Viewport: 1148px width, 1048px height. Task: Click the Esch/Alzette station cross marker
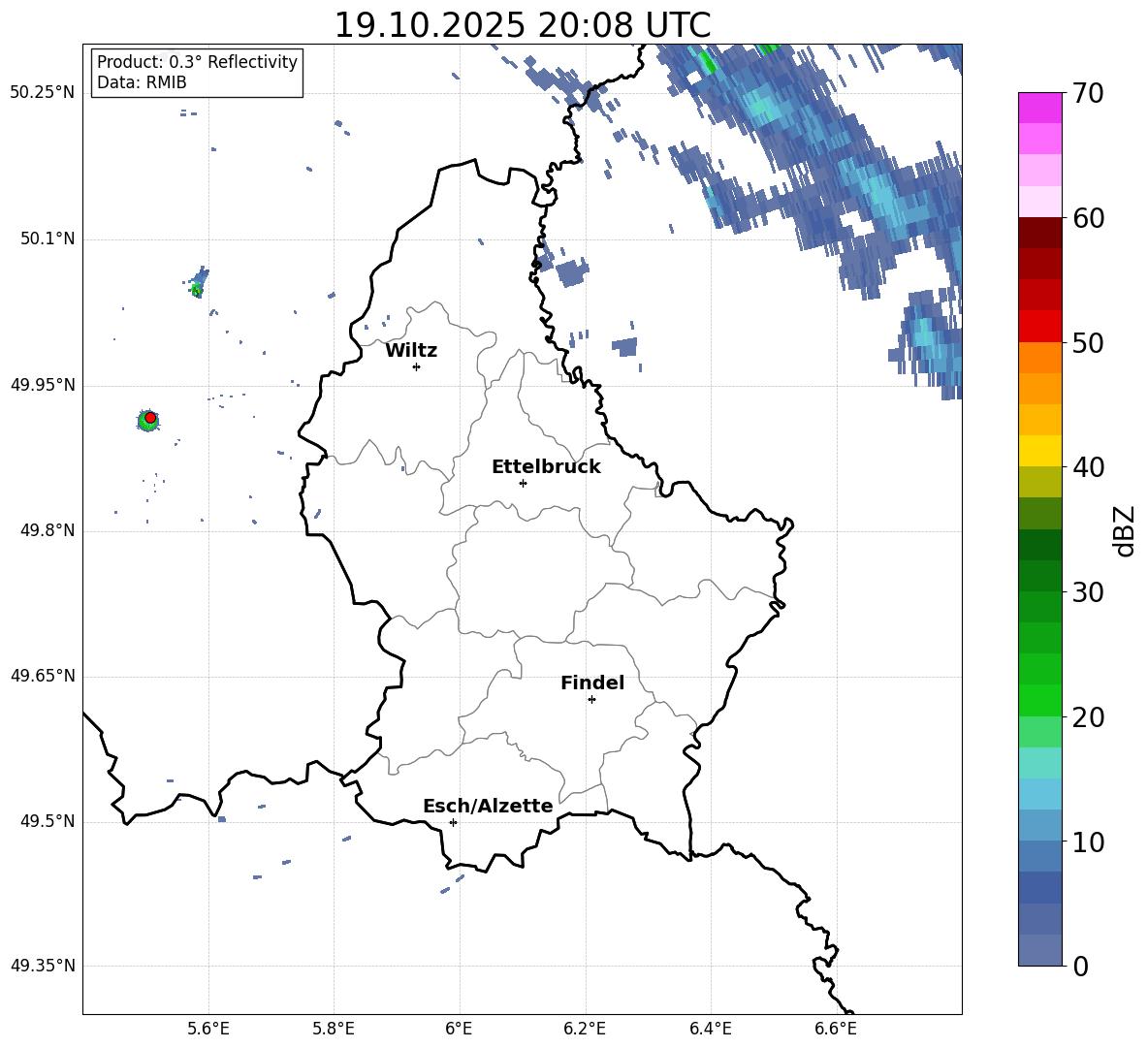453,822
